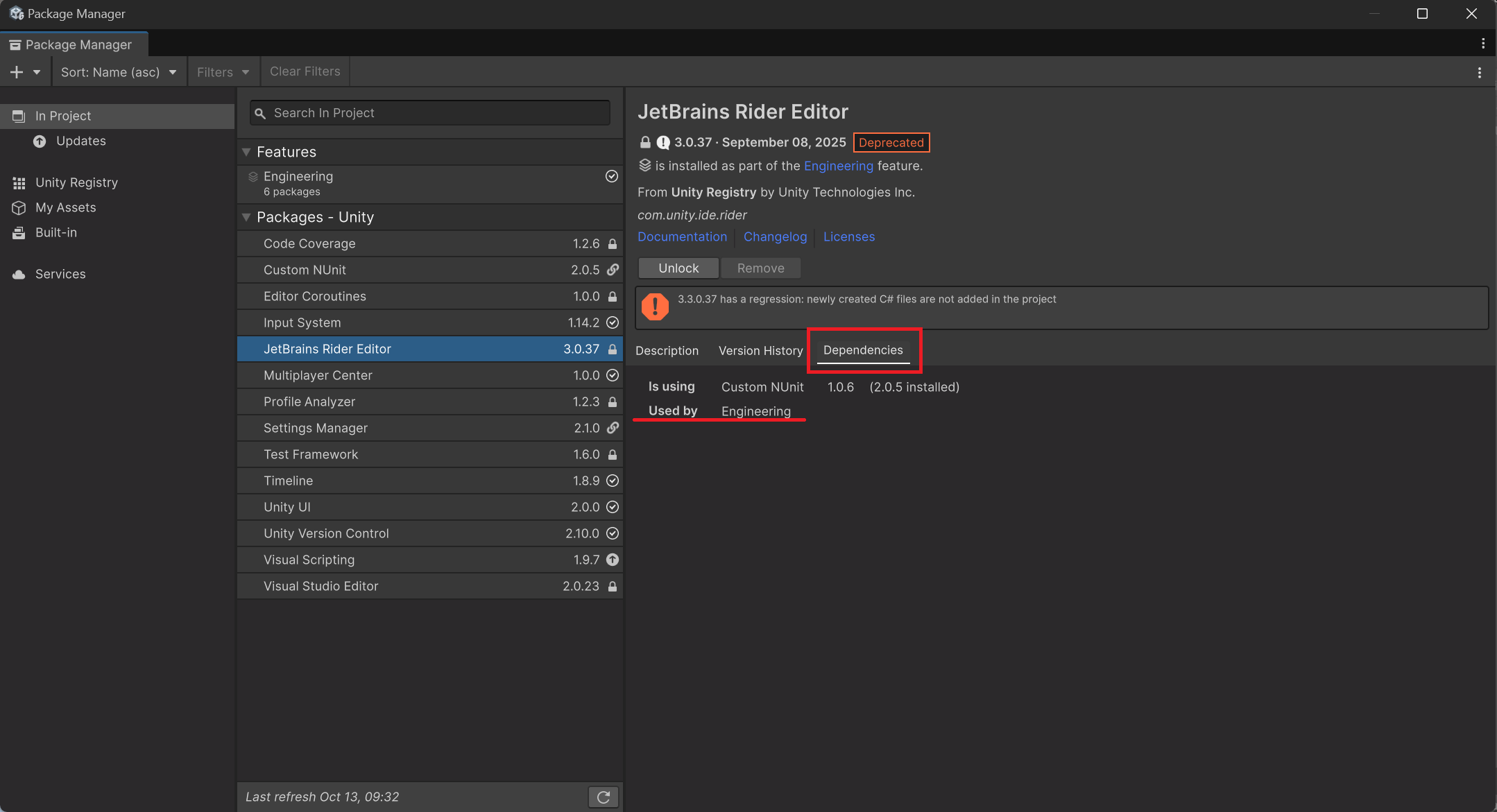Collapse the Features section
This screenshot has width=1497, height=812.
[246, 152]
